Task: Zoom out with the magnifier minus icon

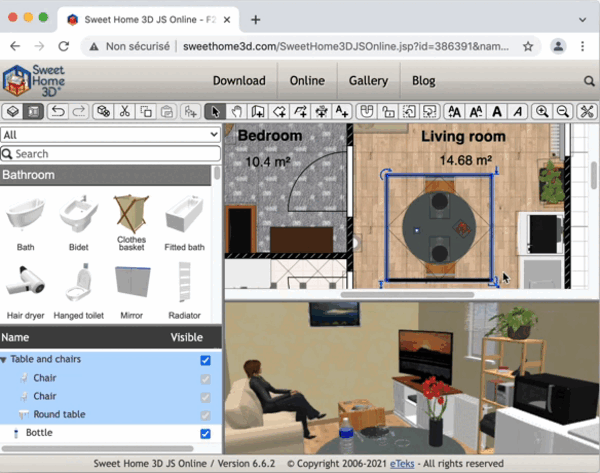Action: click(563, 112)
